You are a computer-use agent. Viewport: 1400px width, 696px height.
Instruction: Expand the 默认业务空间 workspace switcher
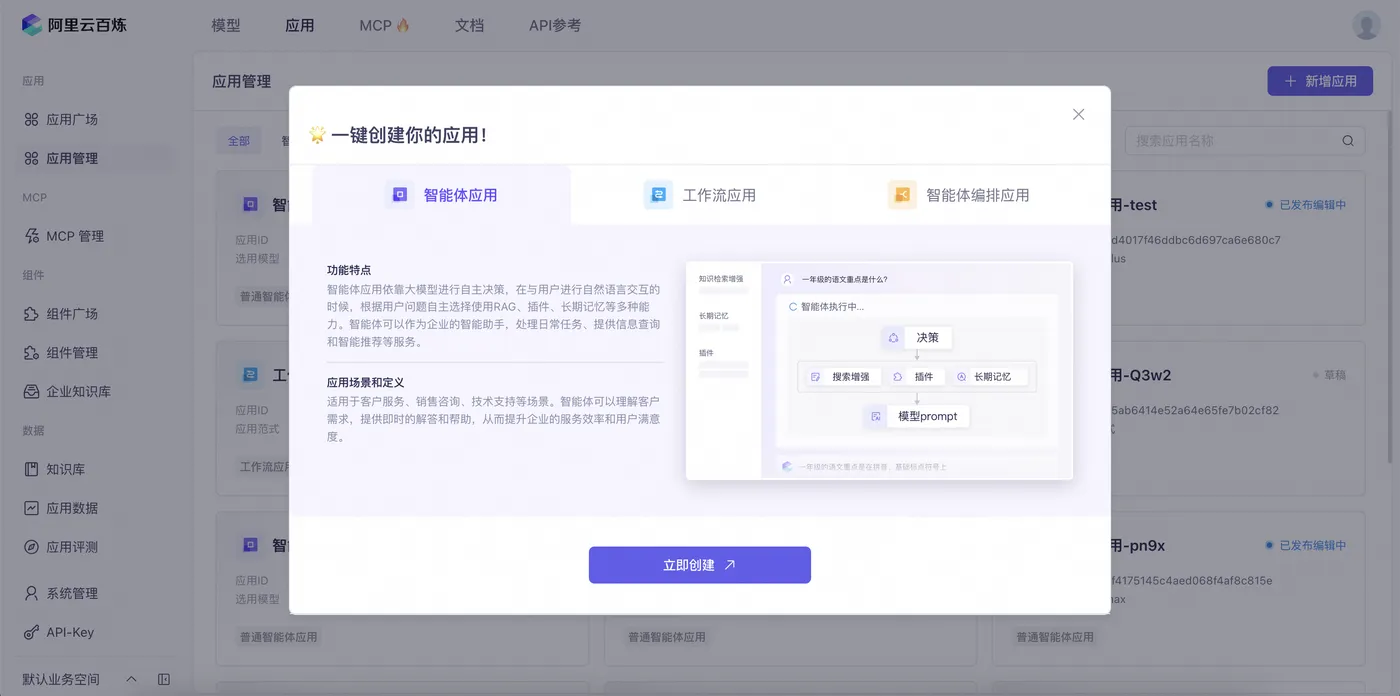131,679
